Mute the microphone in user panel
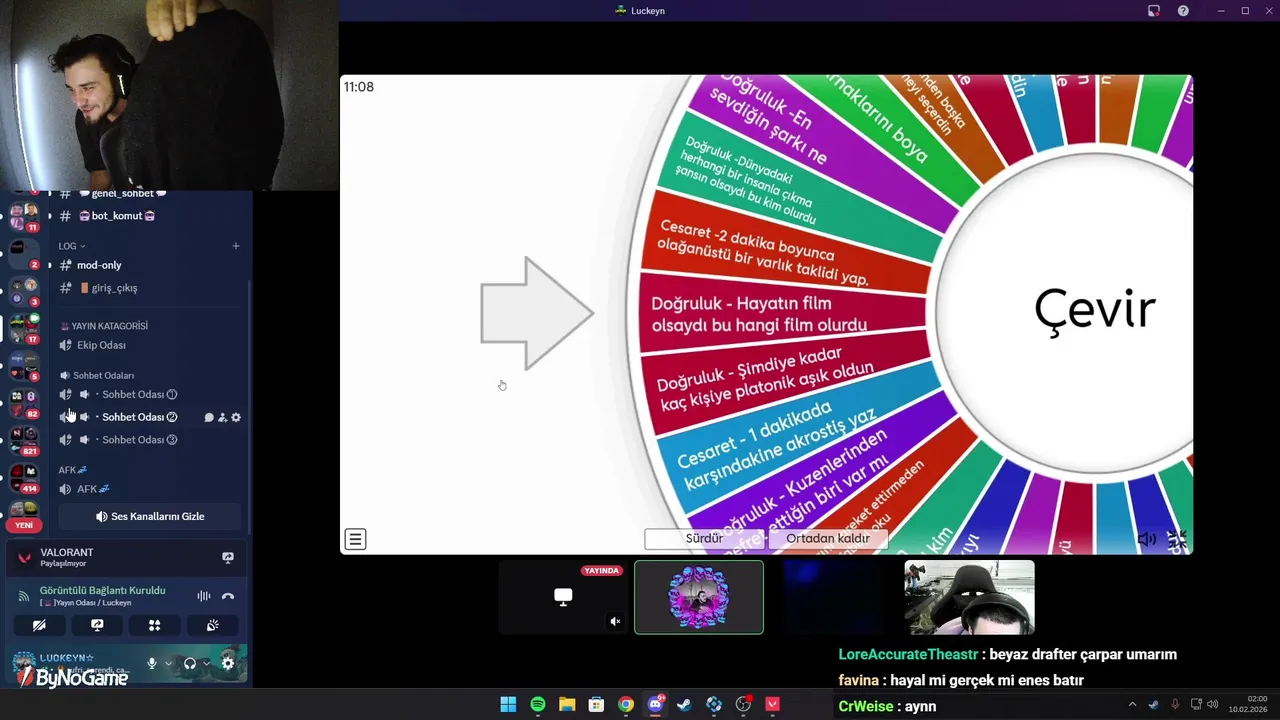The height and width of the screenshot is (720, 1280). click(152, 663)
